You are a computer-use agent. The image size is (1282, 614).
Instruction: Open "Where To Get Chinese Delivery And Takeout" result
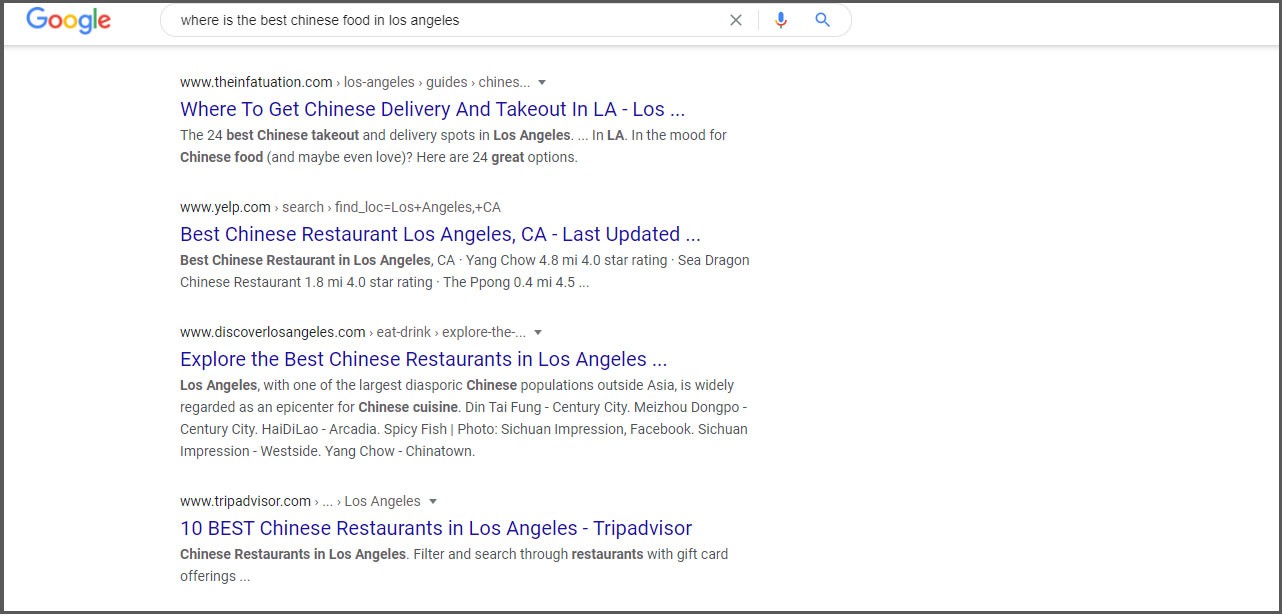pos(432,109)
